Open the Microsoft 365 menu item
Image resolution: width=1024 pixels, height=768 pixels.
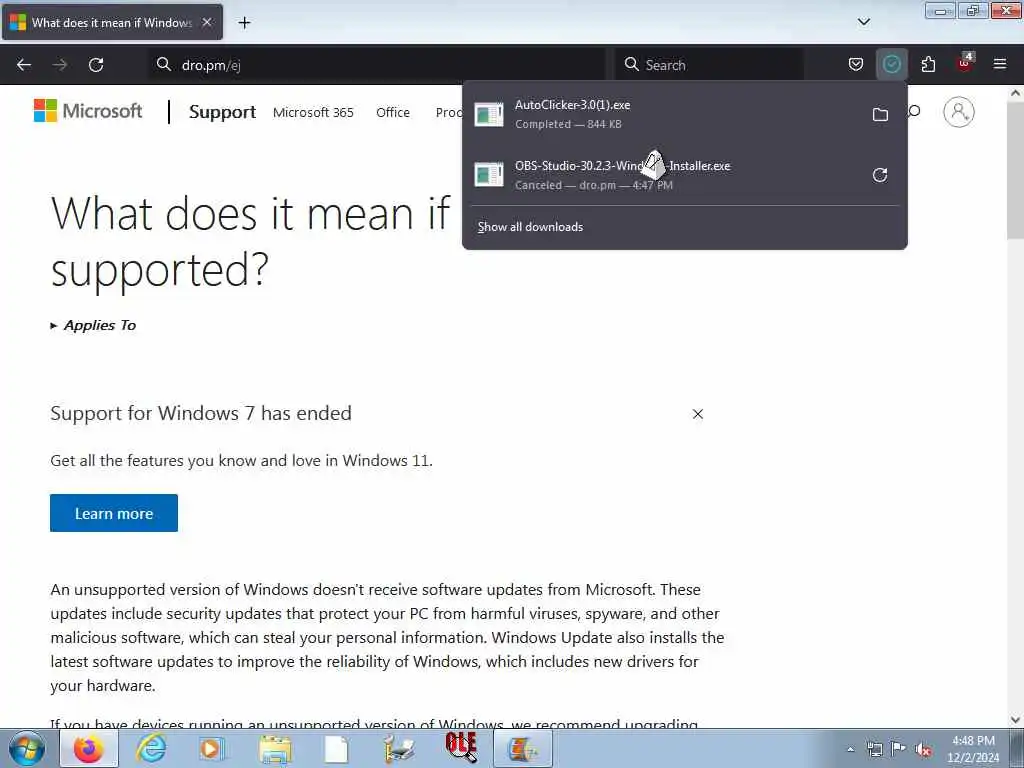(313, 112)
